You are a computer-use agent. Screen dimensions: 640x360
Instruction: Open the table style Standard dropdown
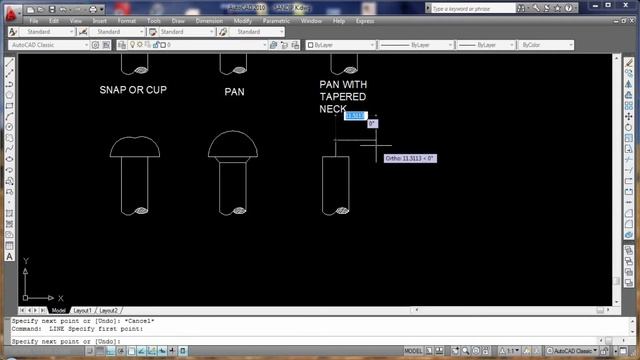pyautogui.click(x=187, y=32)
